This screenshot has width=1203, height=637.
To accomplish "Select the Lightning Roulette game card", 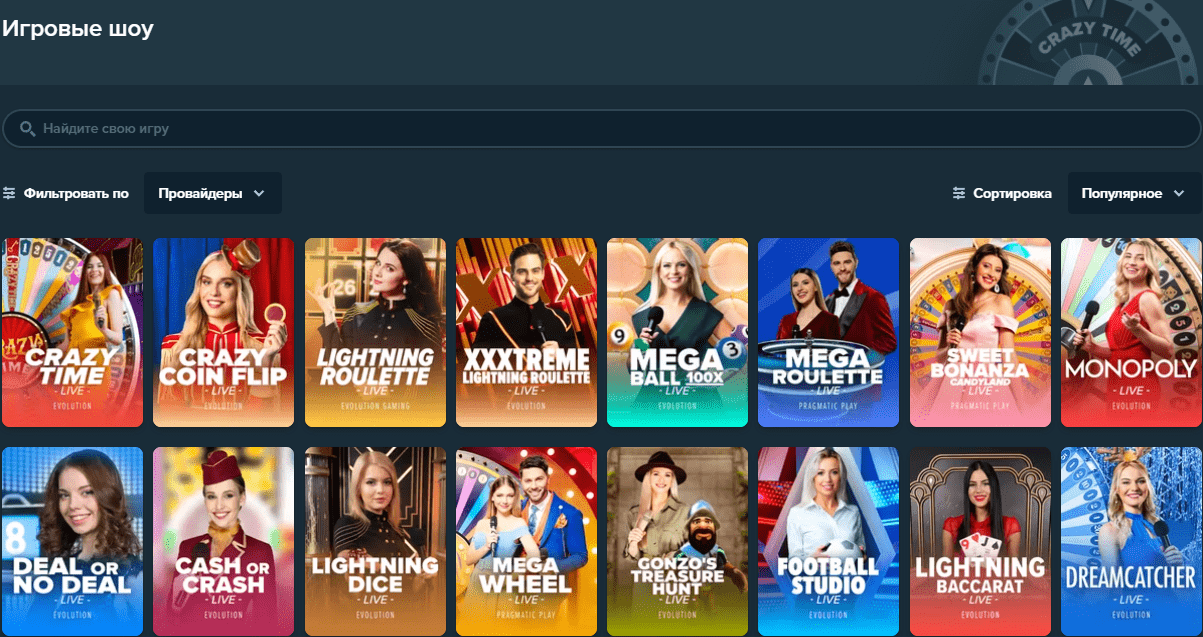I will click(375, 332).
